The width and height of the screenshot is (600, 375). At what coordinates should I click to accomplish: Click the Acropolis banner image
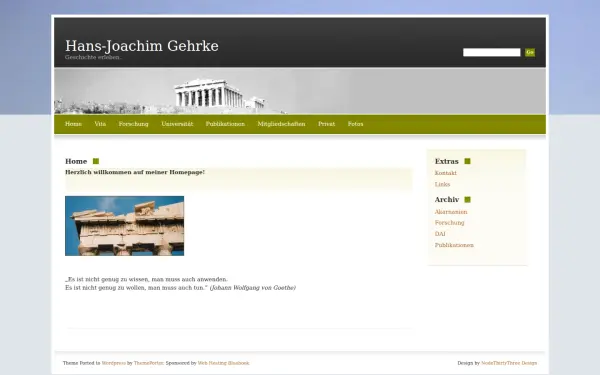(300, 91)
